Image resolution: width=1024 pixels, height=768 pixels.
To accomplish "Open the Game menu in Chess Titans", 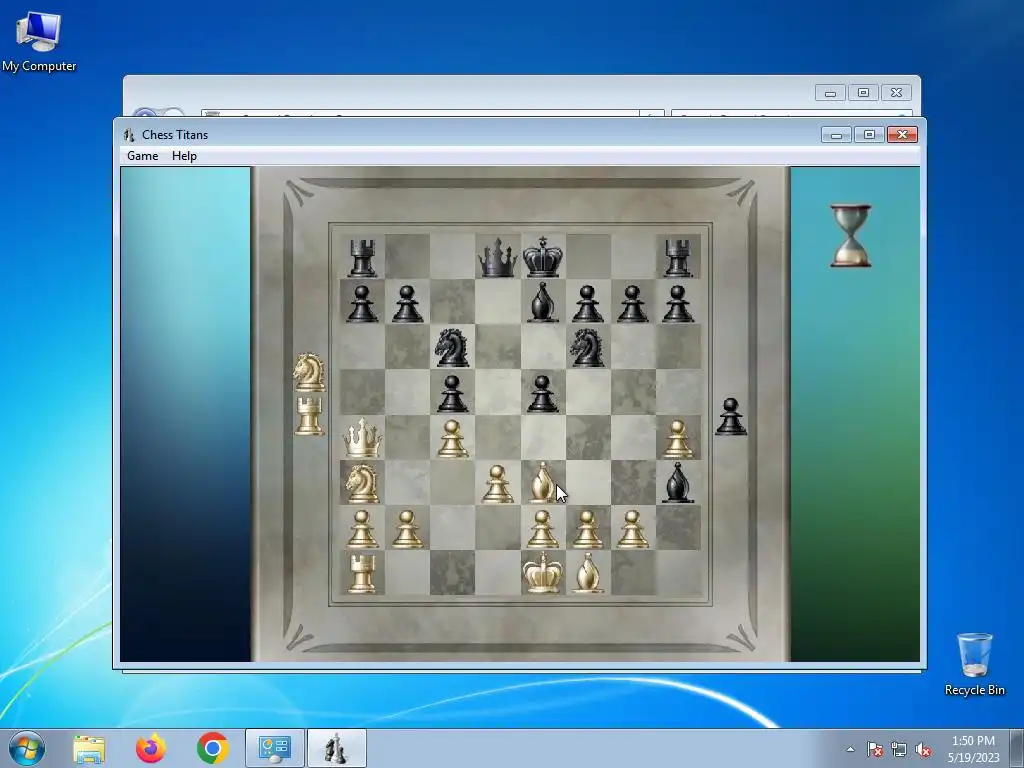I will pos(142,156).
